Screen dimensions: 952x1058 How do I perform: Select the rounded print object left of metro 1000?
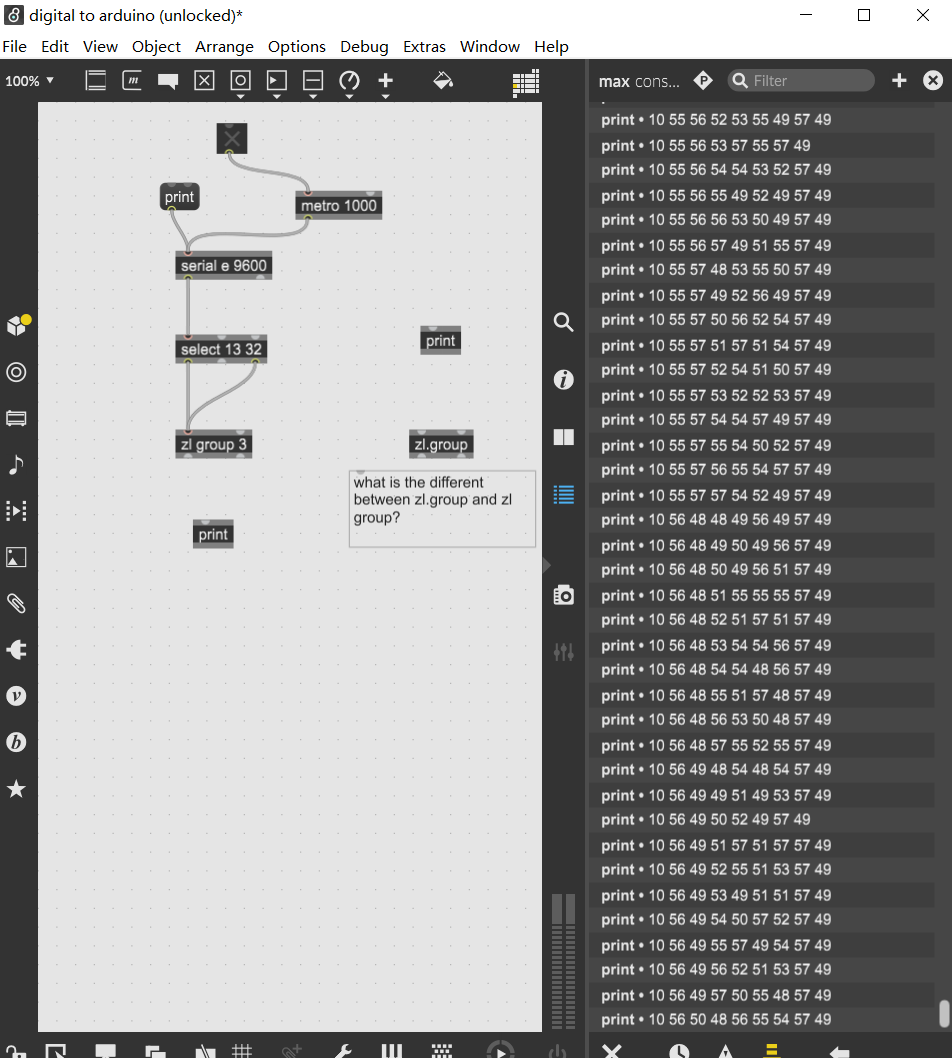(179, 197)
